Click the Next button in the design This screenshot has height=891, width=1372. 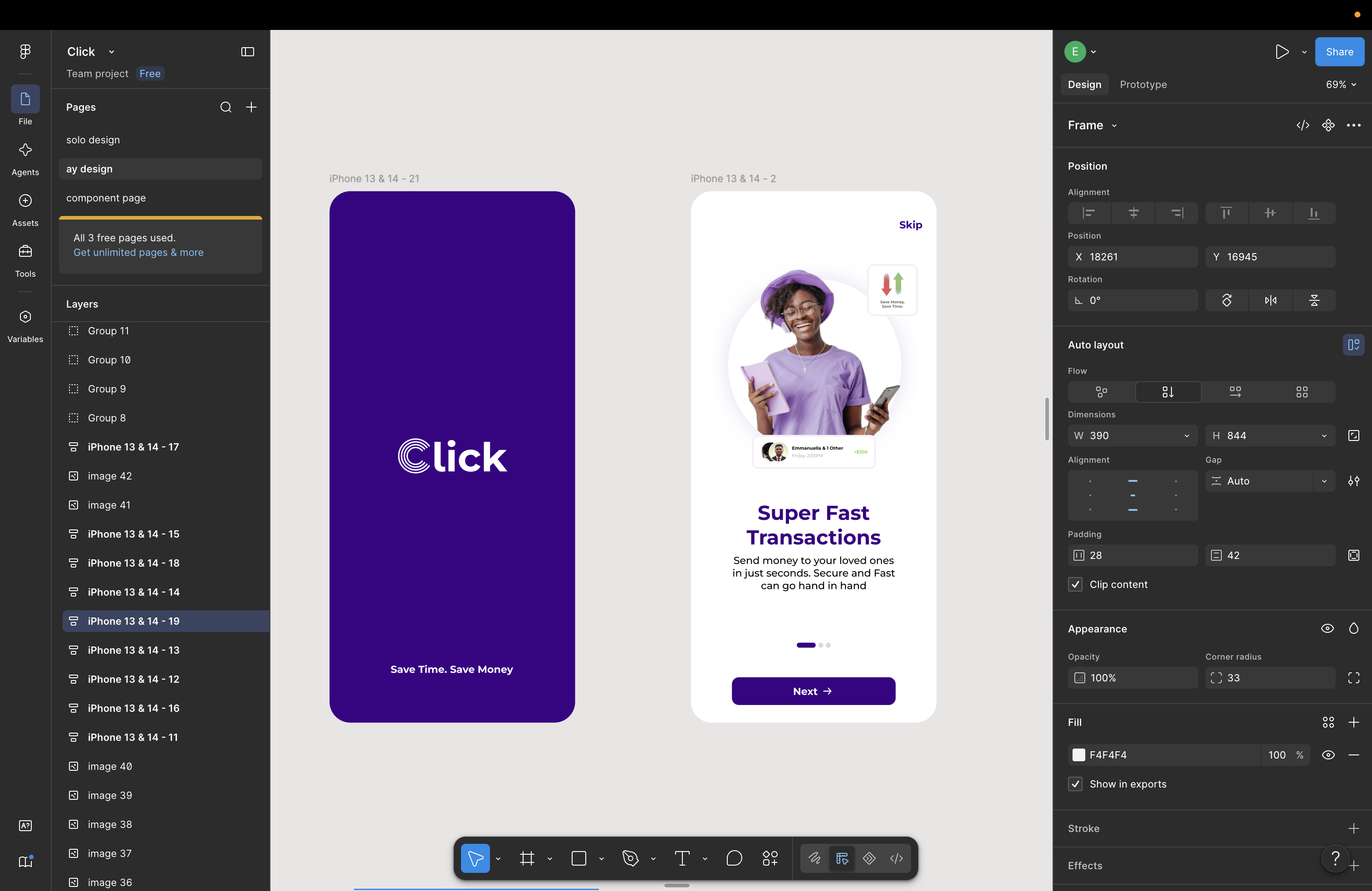click(x=813, y=691)
